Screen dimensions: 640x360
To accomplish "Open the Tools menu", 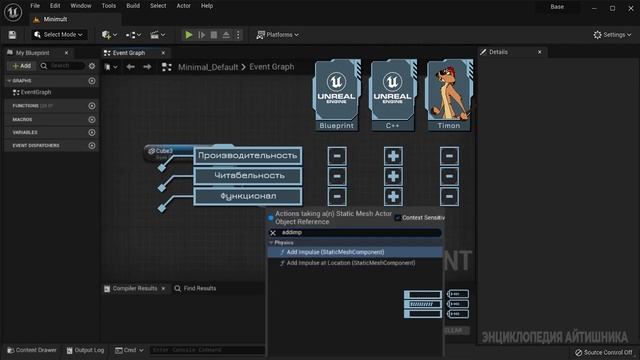I will [109, 6].
